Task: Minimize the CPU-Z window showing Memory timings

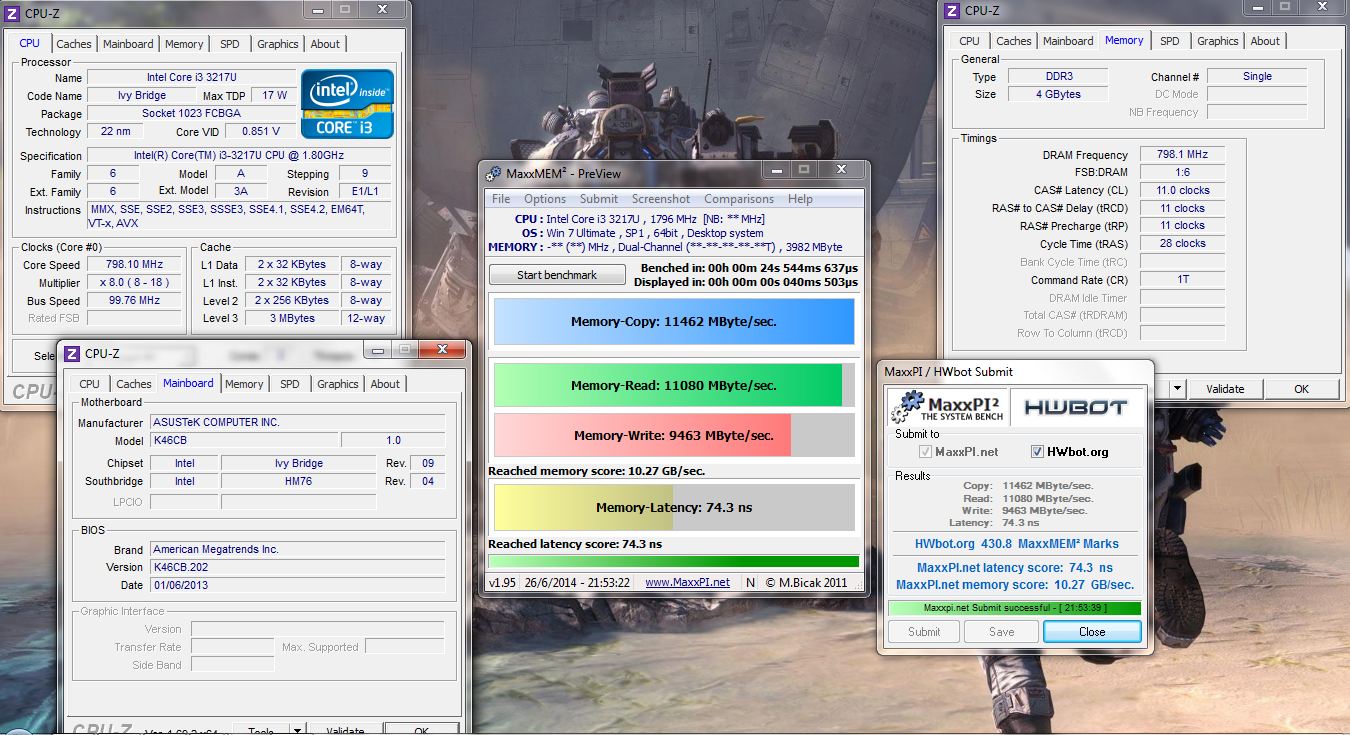Action: coord(1257,7)
